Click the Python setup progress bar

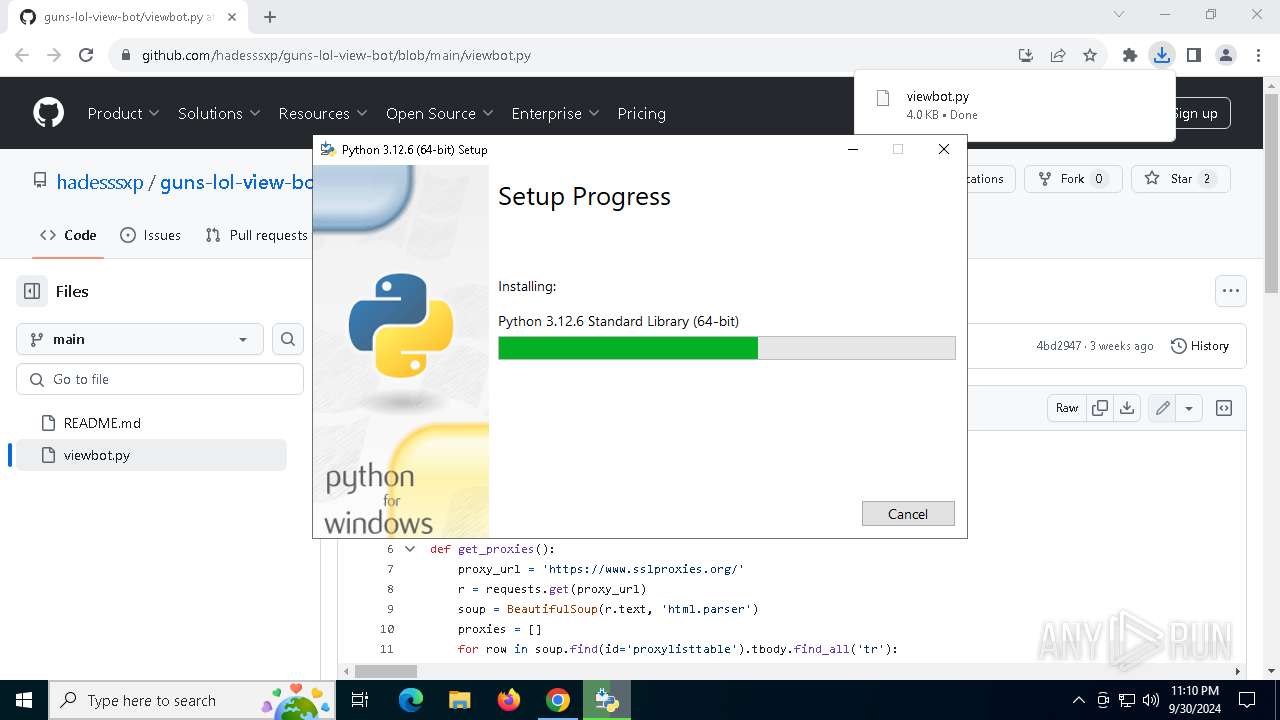point(727,348)
